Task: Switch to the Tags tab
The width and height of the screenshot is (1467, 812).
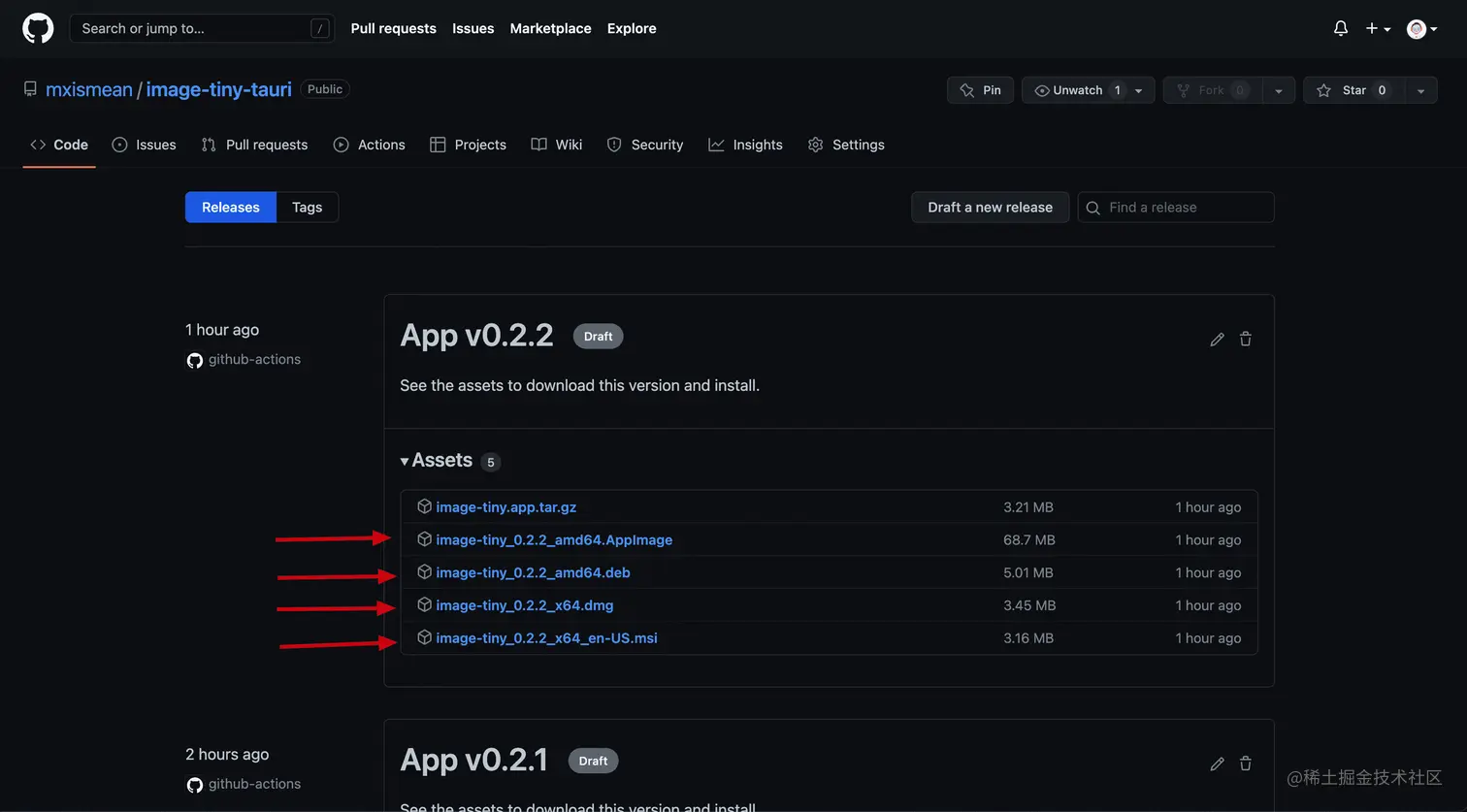Action: point(307,207)
